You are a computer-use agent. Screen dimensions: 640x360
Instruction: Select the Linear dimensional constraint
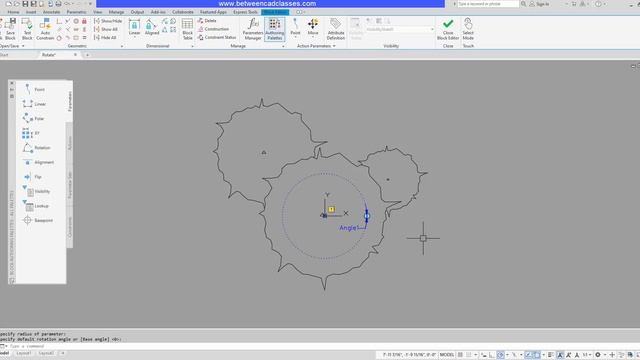point(134,28)
